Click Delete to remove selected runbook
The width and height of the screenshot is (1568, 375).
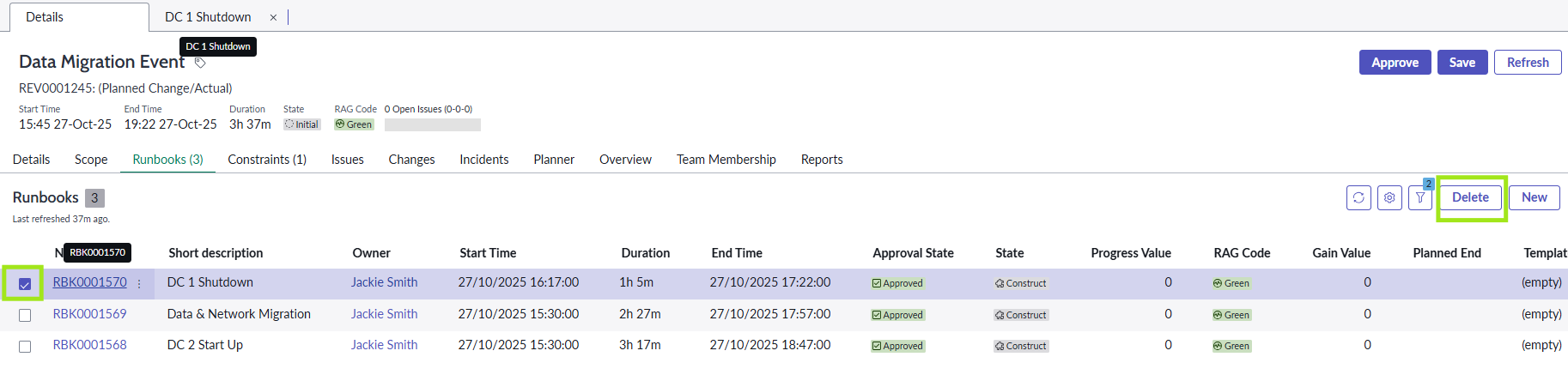pos(1470,197)
